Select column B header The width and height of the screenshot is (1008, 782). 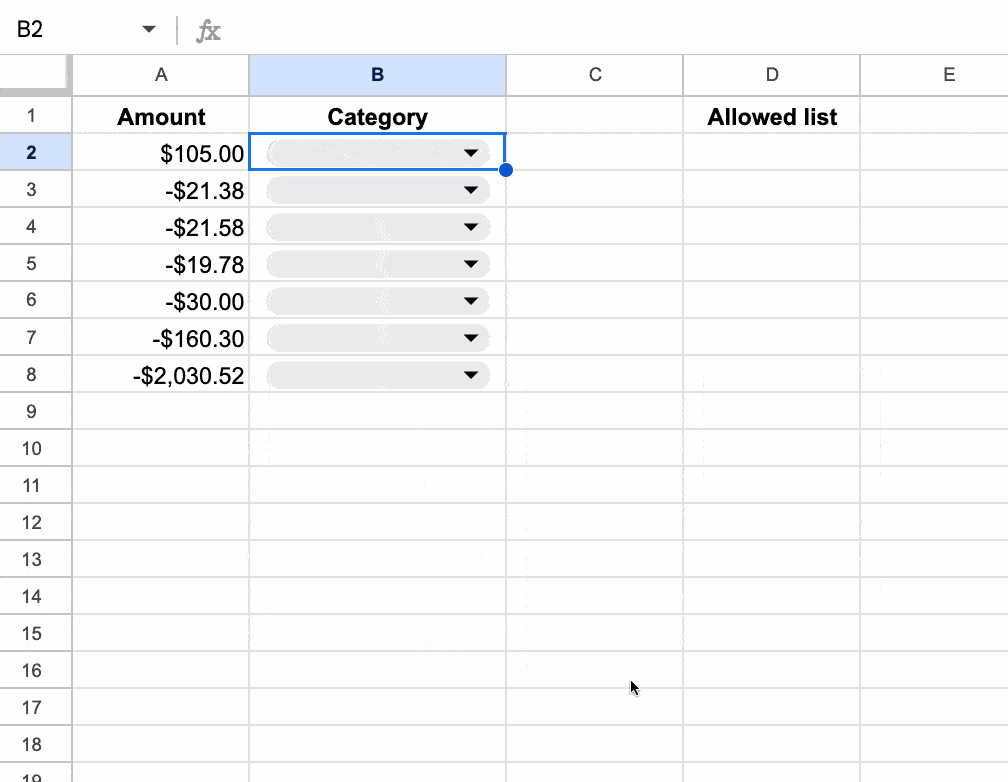point(377,75)
